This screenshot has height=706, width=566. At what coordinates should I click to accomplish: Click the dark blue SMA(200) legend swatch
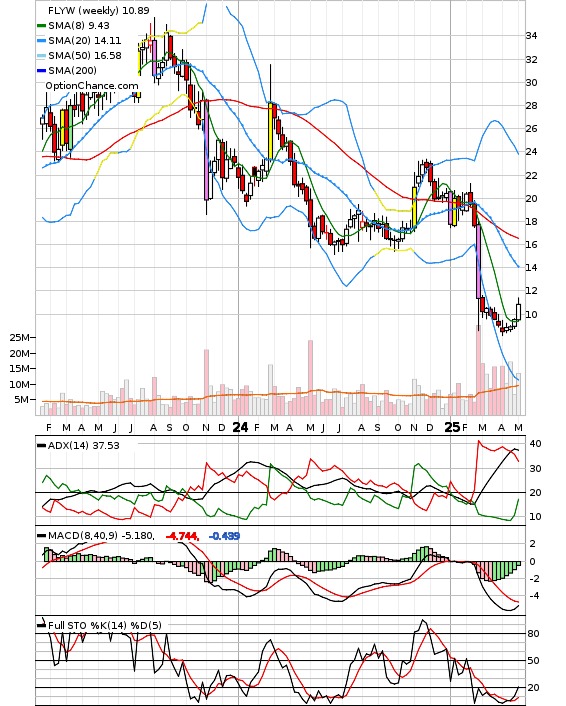point(41,70)
